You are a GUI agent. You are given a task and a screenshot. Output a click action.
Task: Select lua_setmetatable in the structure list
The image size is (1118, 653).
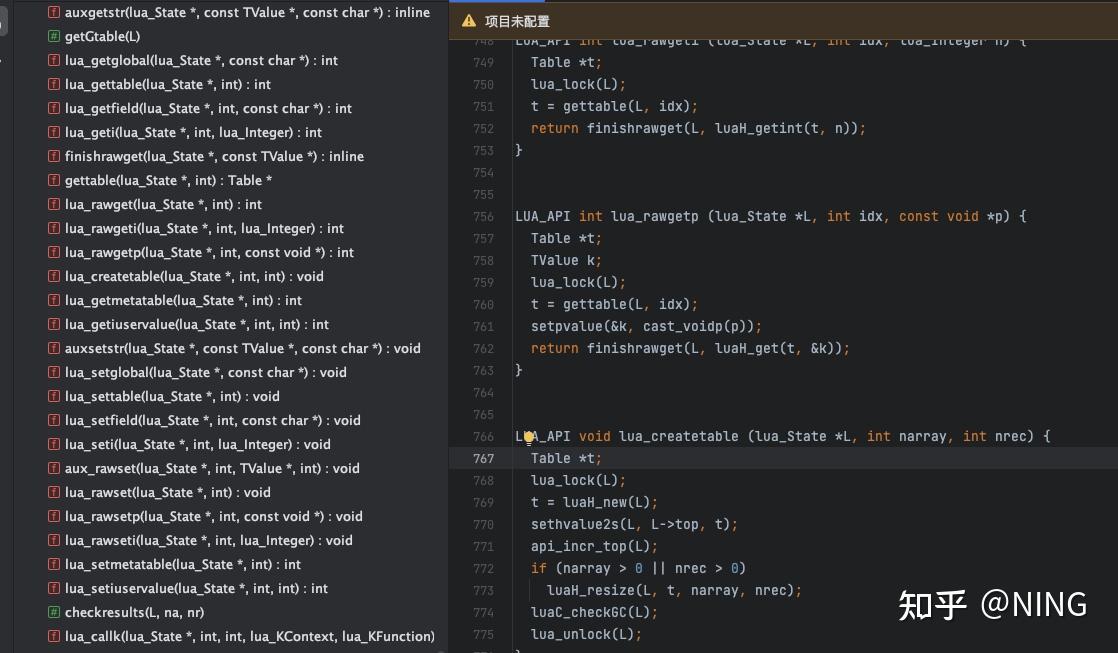(x=183, y=565)
